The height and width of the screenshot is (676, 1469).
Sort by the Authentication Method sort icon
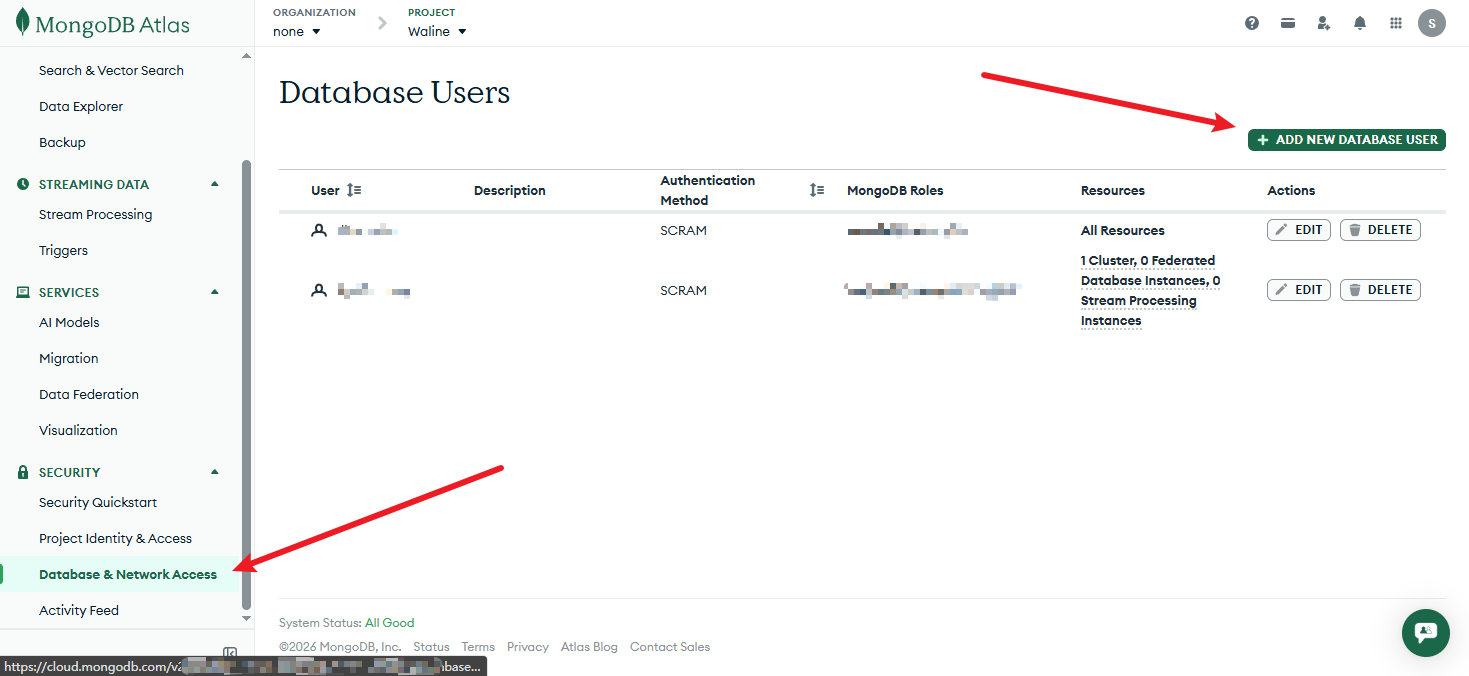click(x=817, y=190)
